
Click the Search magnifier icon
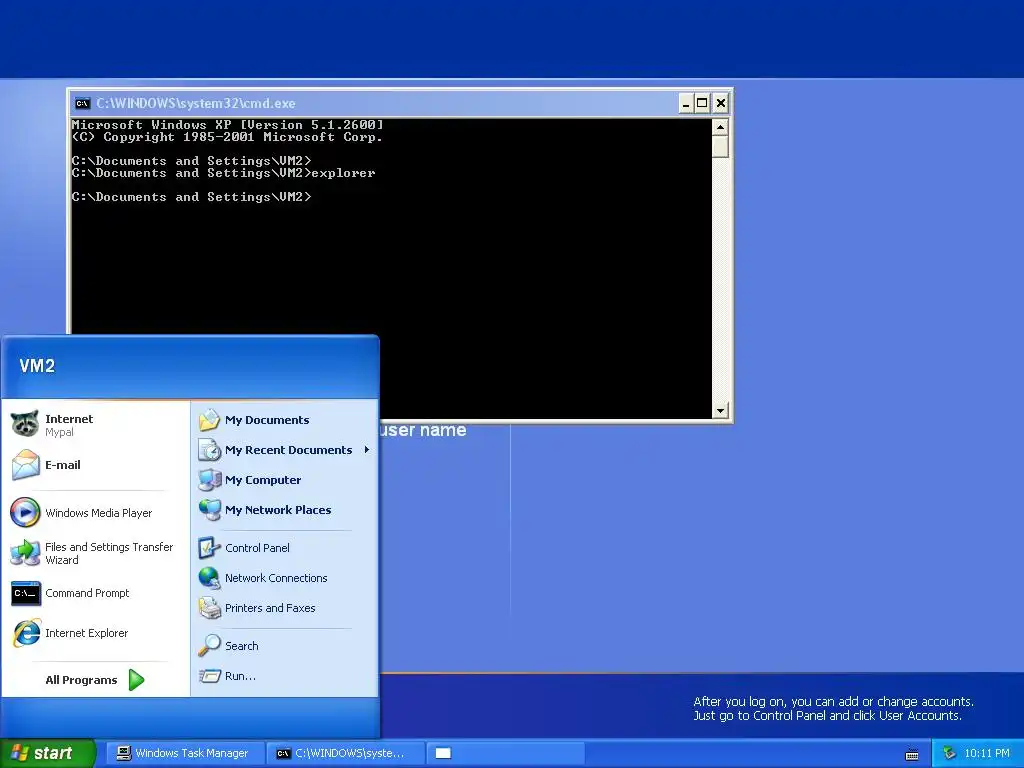point(210,646)
